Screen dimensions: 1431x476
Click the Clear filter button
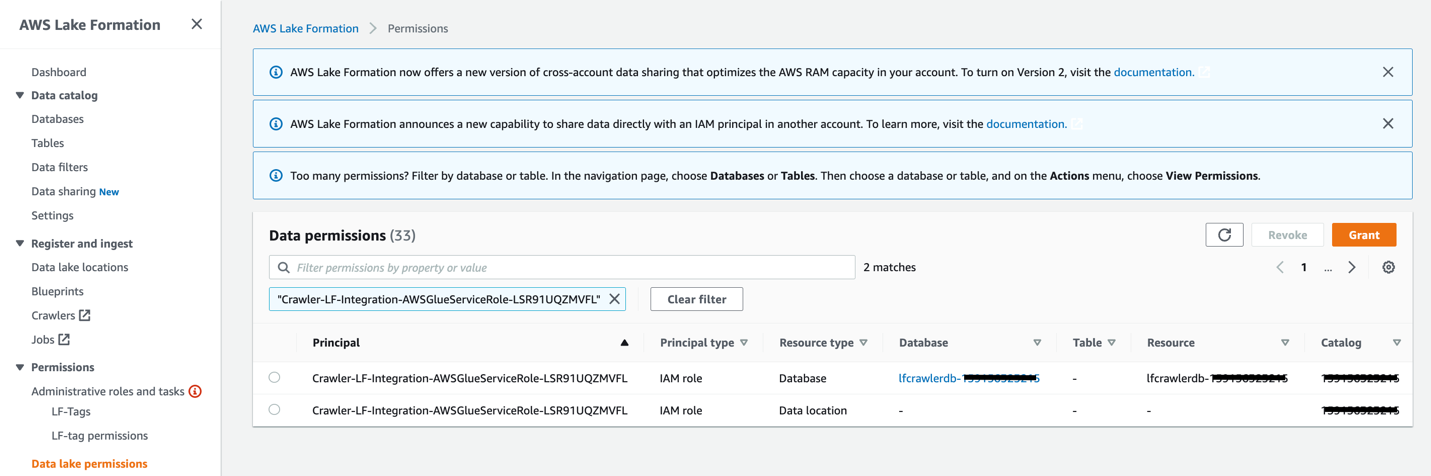pos(696,299)
